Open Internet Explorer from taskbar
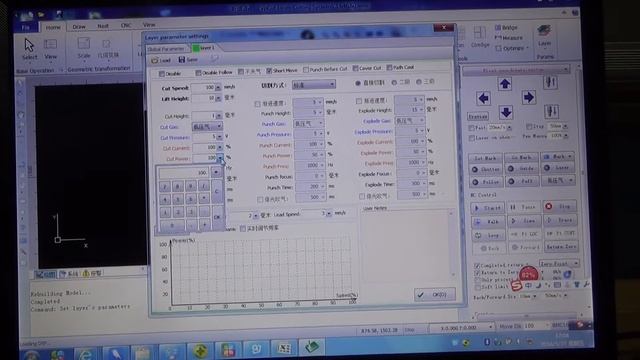 pyautogui.click(x=85, y=353)
